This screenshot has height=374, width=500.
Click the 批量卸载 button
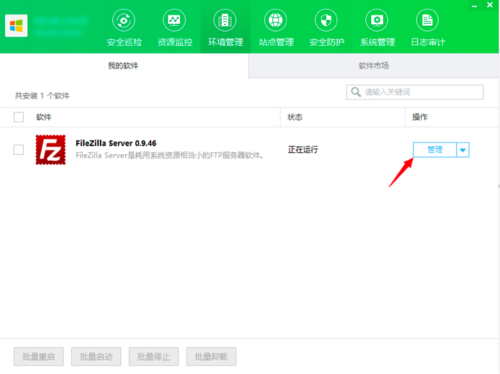[x=211, y=357]
